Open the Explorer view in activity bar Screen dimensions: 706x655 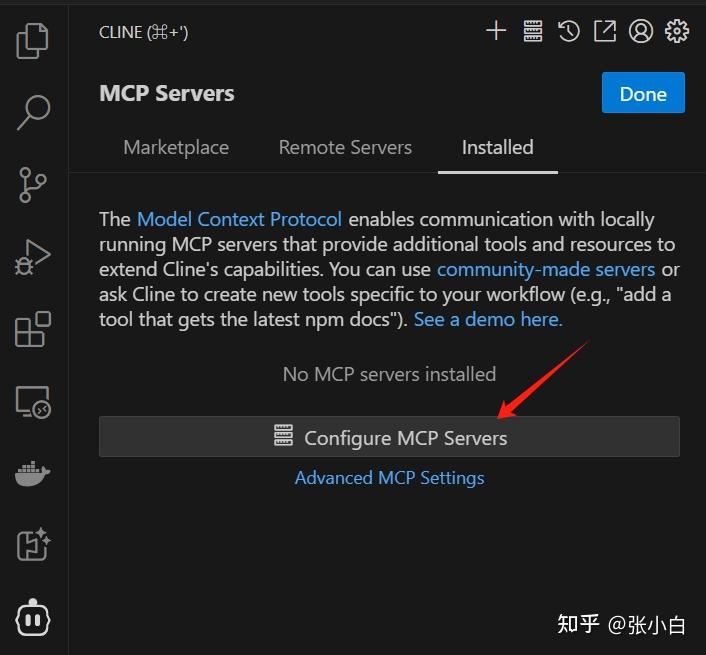[32, 41]
